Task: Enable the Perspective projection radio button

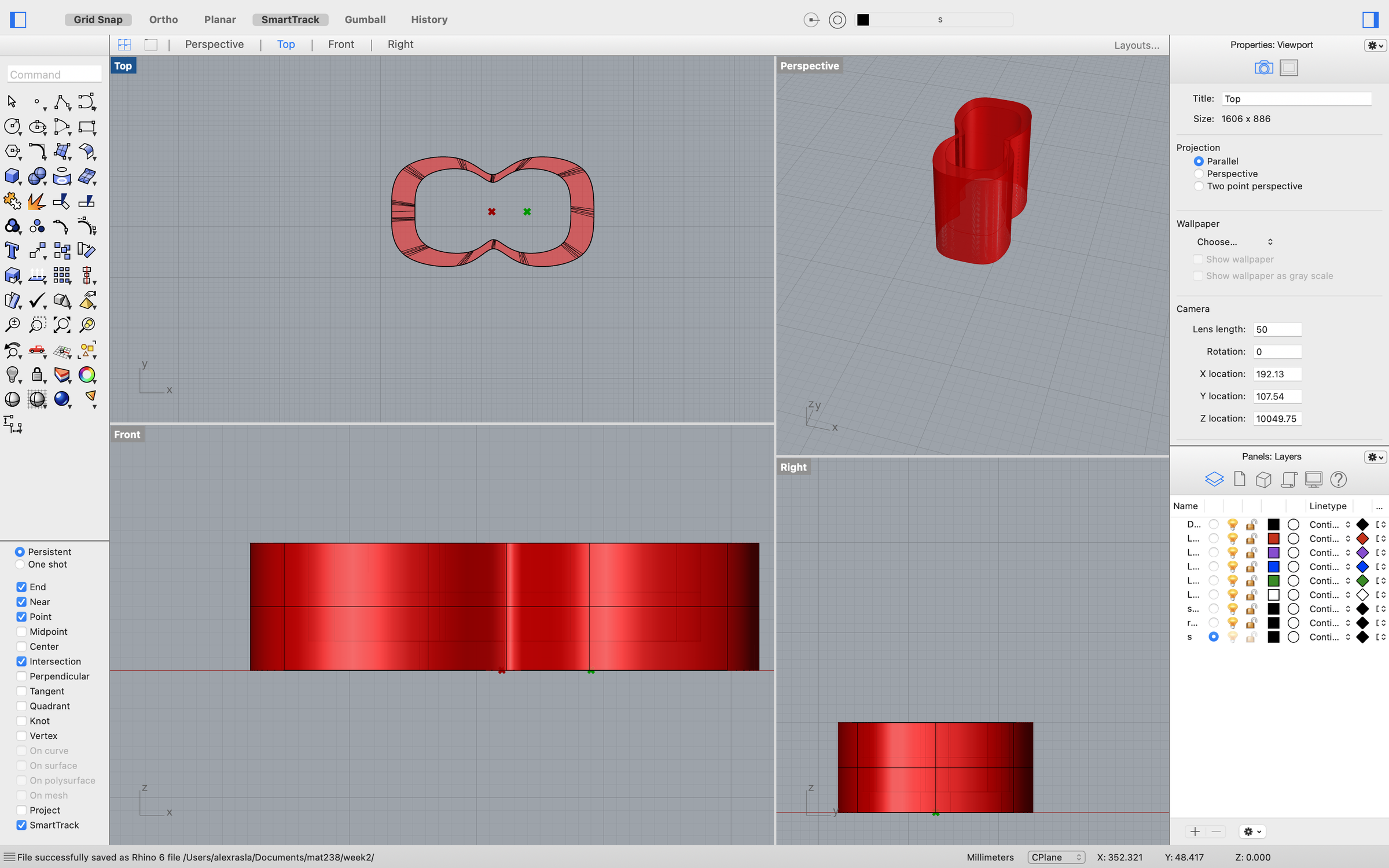Action: [1198, 174]
